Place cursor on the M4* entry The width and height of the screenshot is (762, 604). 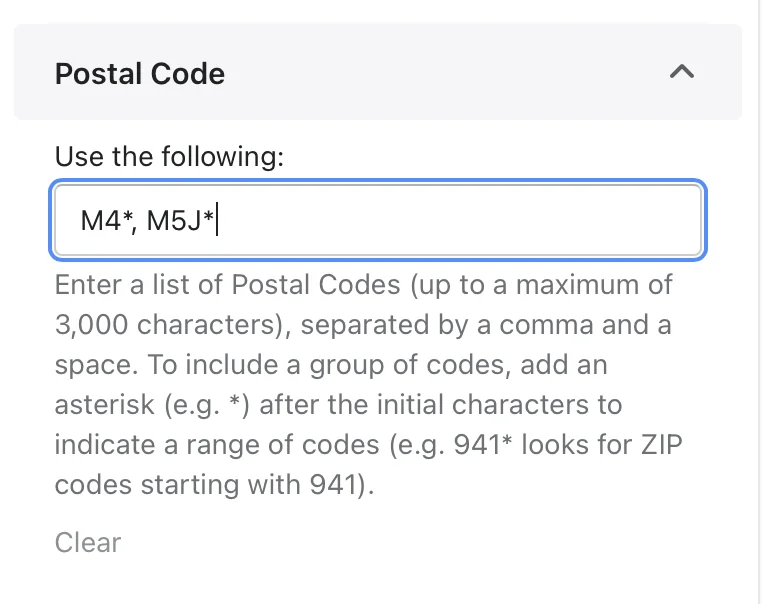[x=106, y=221]
